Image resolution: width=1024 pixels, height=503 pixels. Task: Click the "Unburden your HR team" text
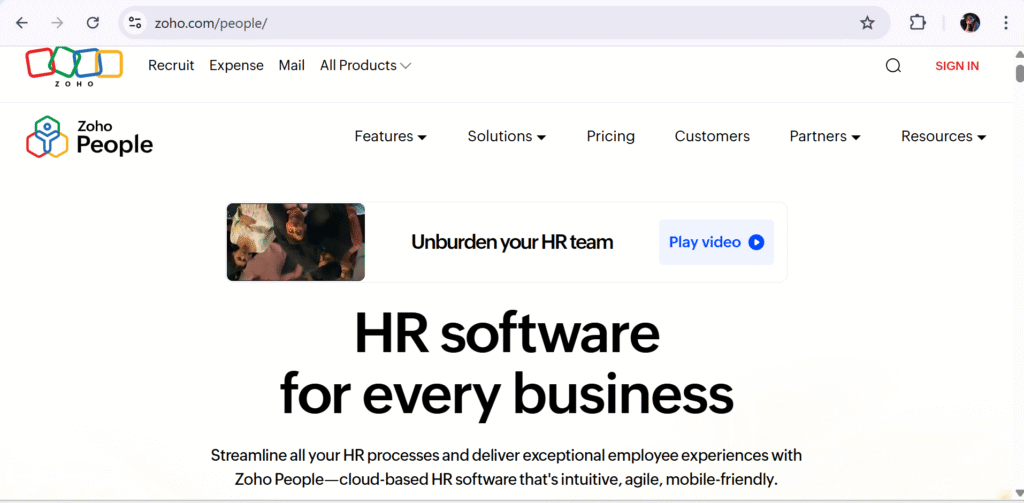(x=512, y=242)
